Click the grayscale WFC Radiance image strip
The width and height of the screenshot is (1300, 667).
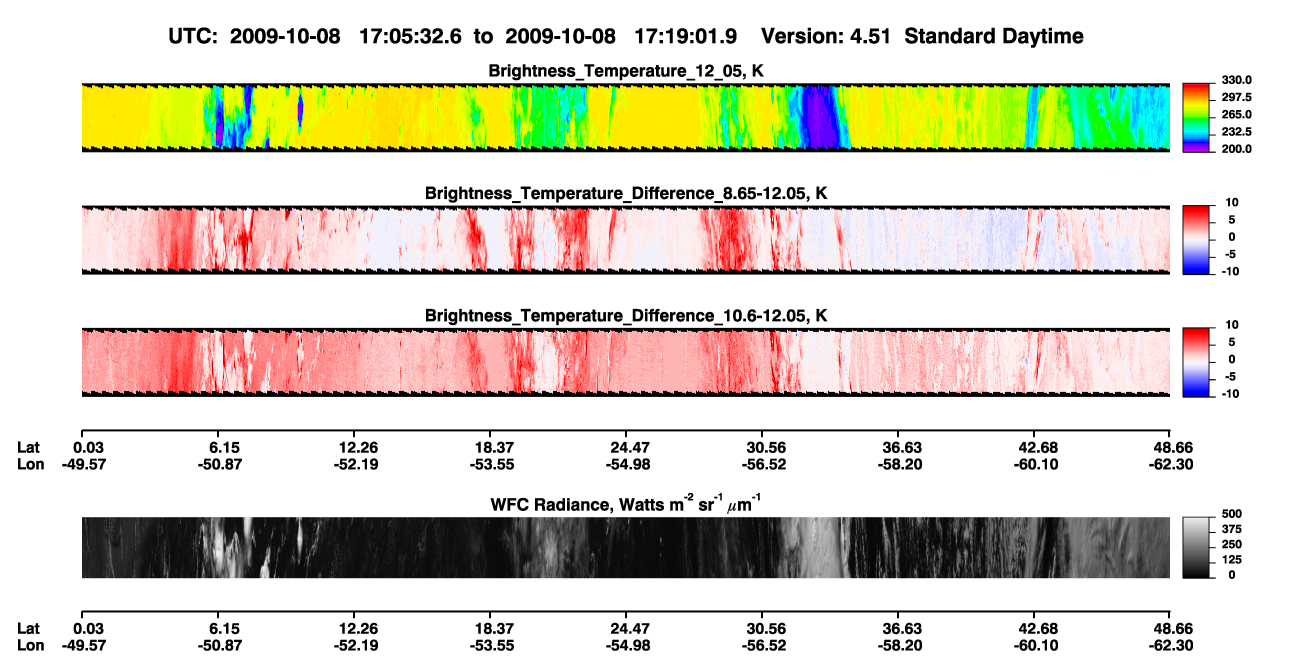point(625,547)
